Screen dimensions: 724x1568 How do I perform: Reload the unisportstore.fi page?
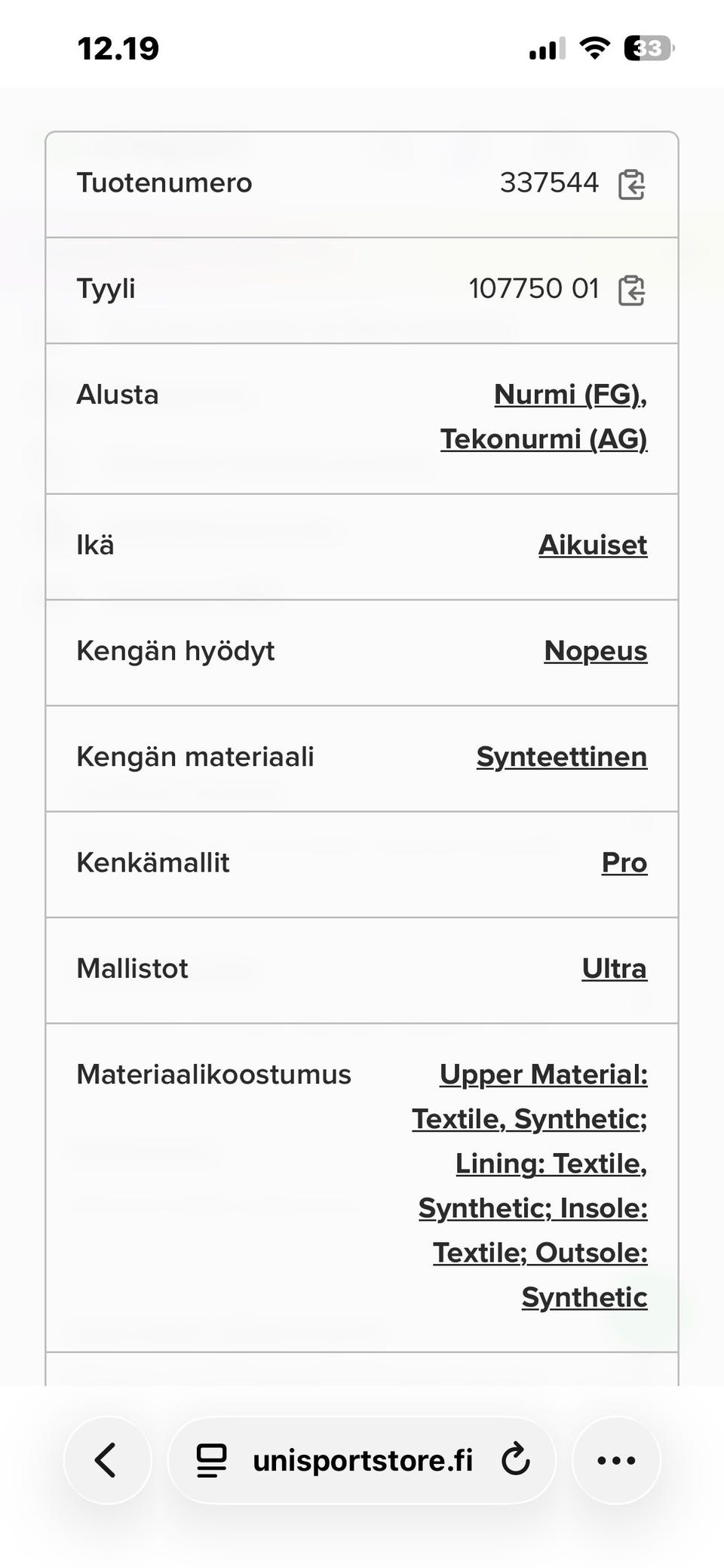point(516,1459)
